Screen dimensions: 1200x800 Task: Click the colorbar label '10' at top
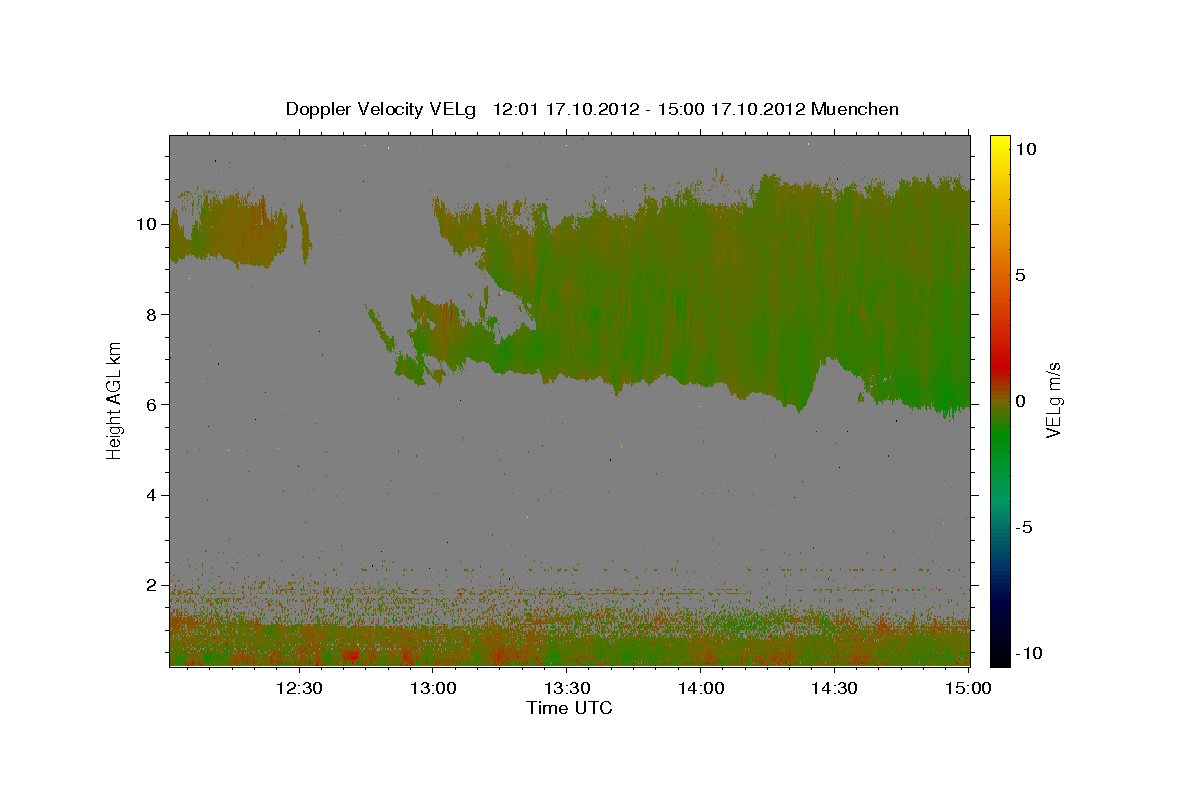pyautogui.click(x=1026, y=148)
